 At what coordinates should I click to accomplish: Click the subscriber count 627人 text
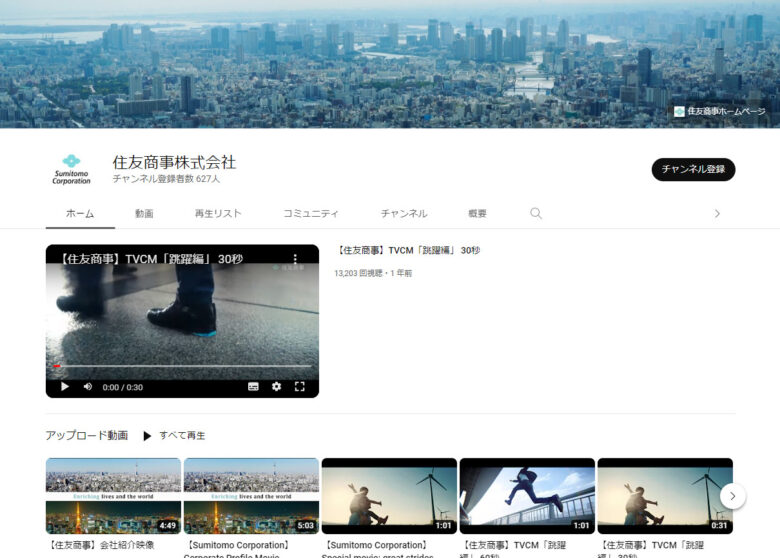[x=166, y=179]
